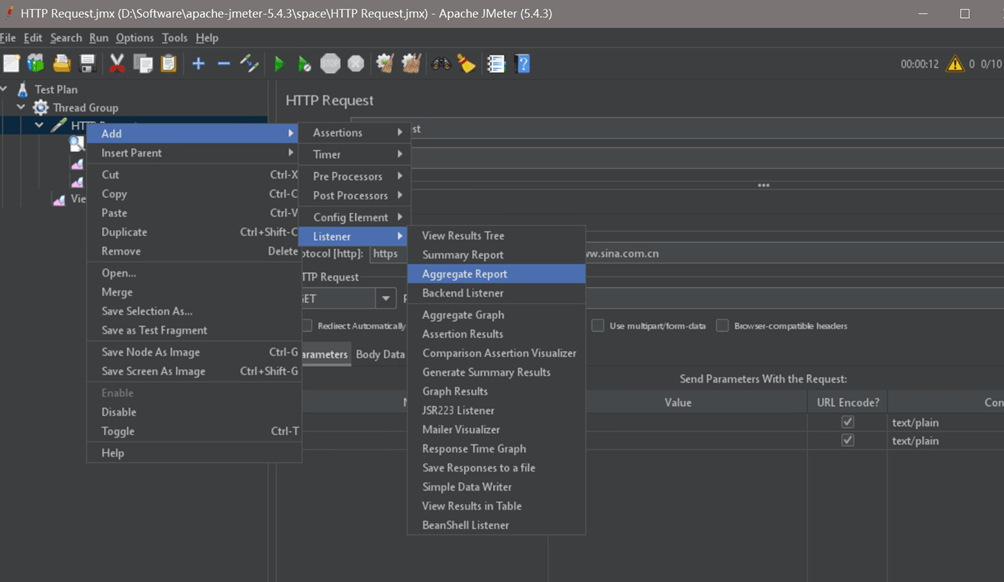Viewport: 1004px width, 582px height.
Task: Open the Options menu in menu bar
Action: 134,38
